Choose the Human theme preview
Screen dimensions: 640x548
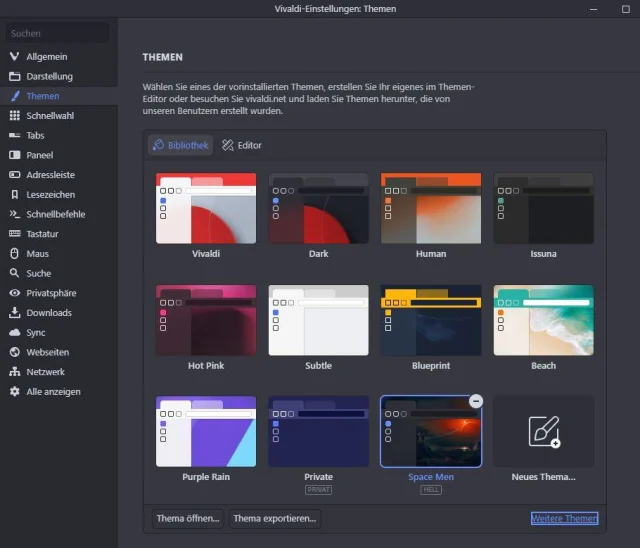(431, 208)
